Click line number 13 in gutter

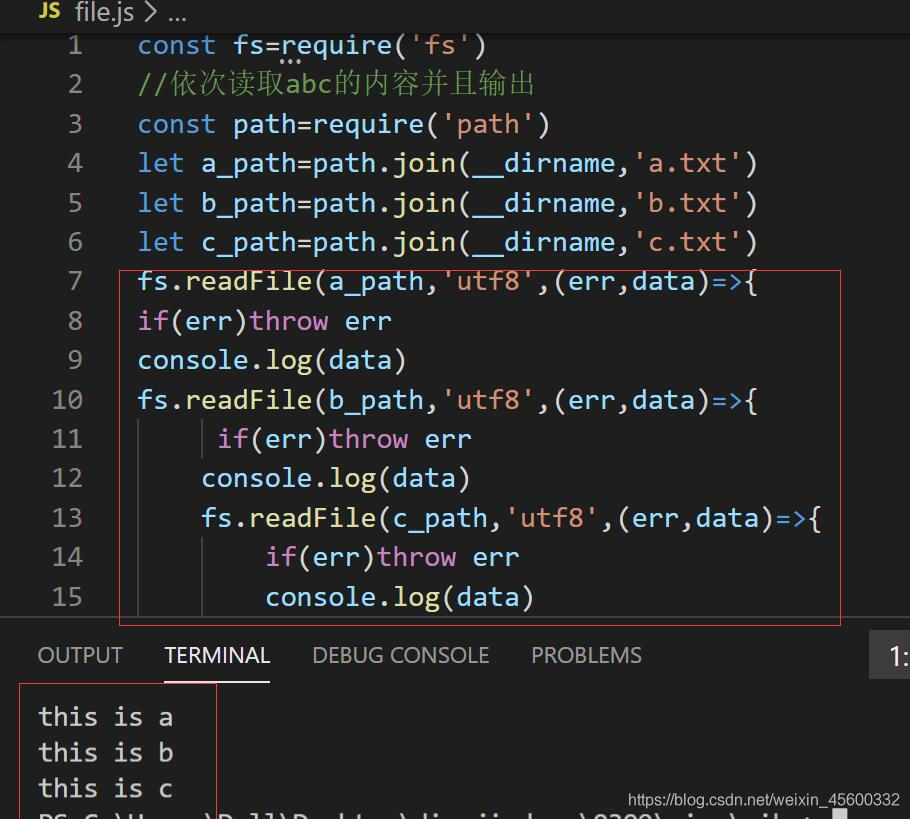point(67,518)
